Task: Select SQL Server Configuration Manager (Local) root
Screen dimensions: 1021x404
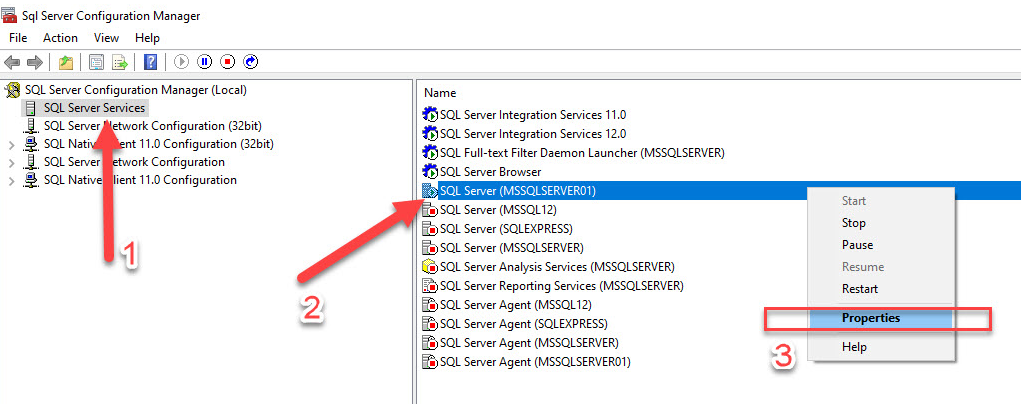Action: click(x=135, y=90)
